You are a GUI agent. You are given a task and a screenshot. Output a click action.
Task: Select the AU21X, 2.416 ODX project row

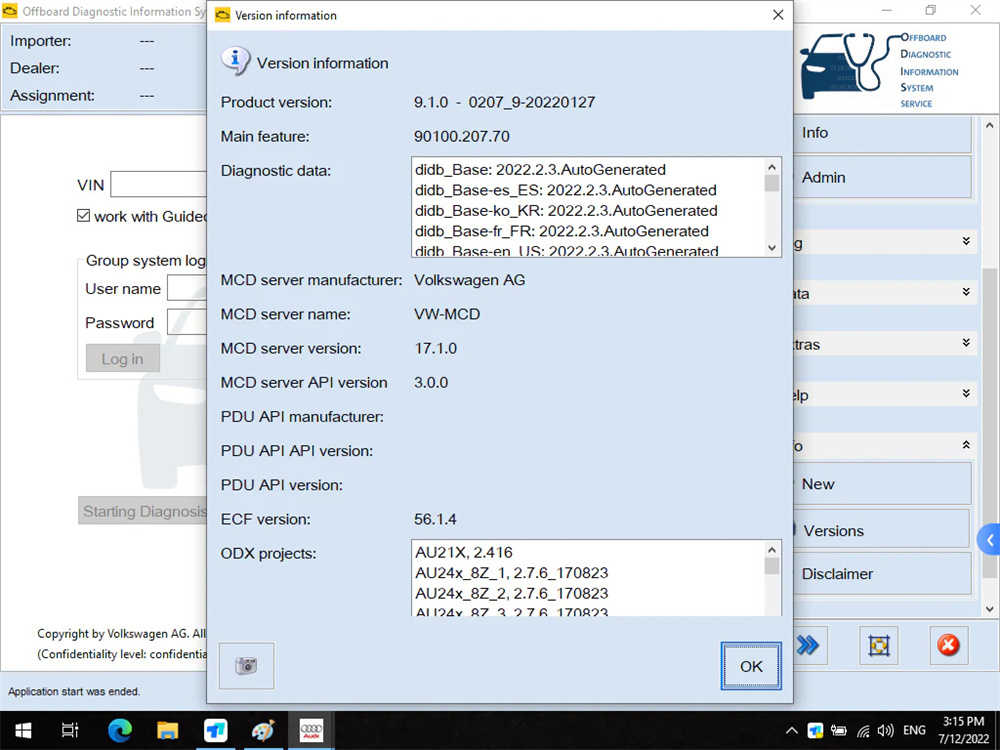tap(464, 552)
